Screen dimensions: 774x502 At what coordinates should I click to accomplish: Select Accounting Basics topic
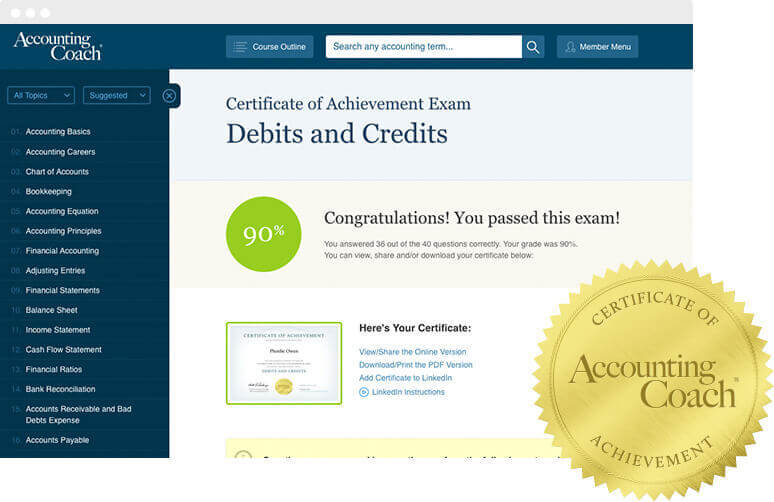pos(58,132)
